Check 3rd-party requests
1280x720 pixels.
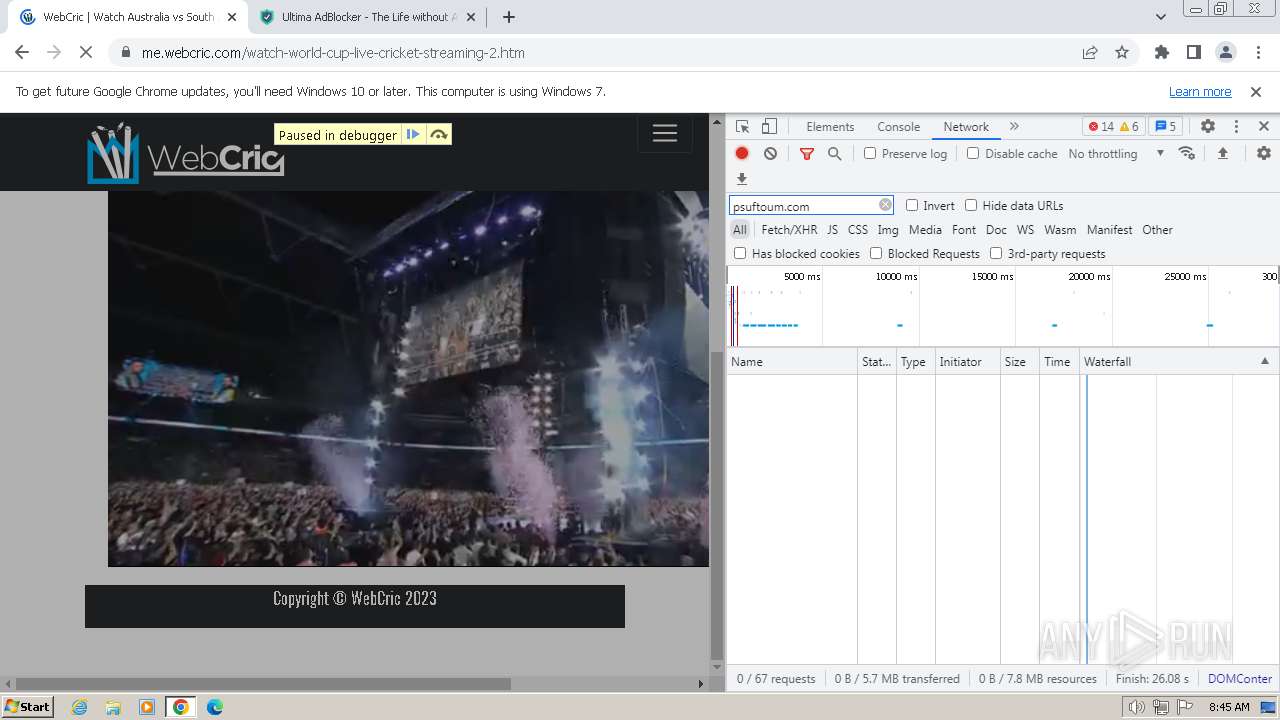point(996,253)
